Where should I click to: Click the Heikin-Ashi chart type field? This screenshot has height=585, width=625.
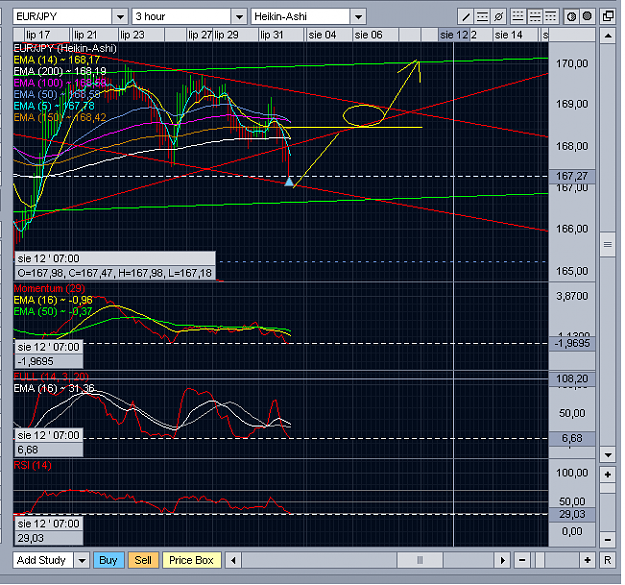pyautogui.click(x=301, y=17)
